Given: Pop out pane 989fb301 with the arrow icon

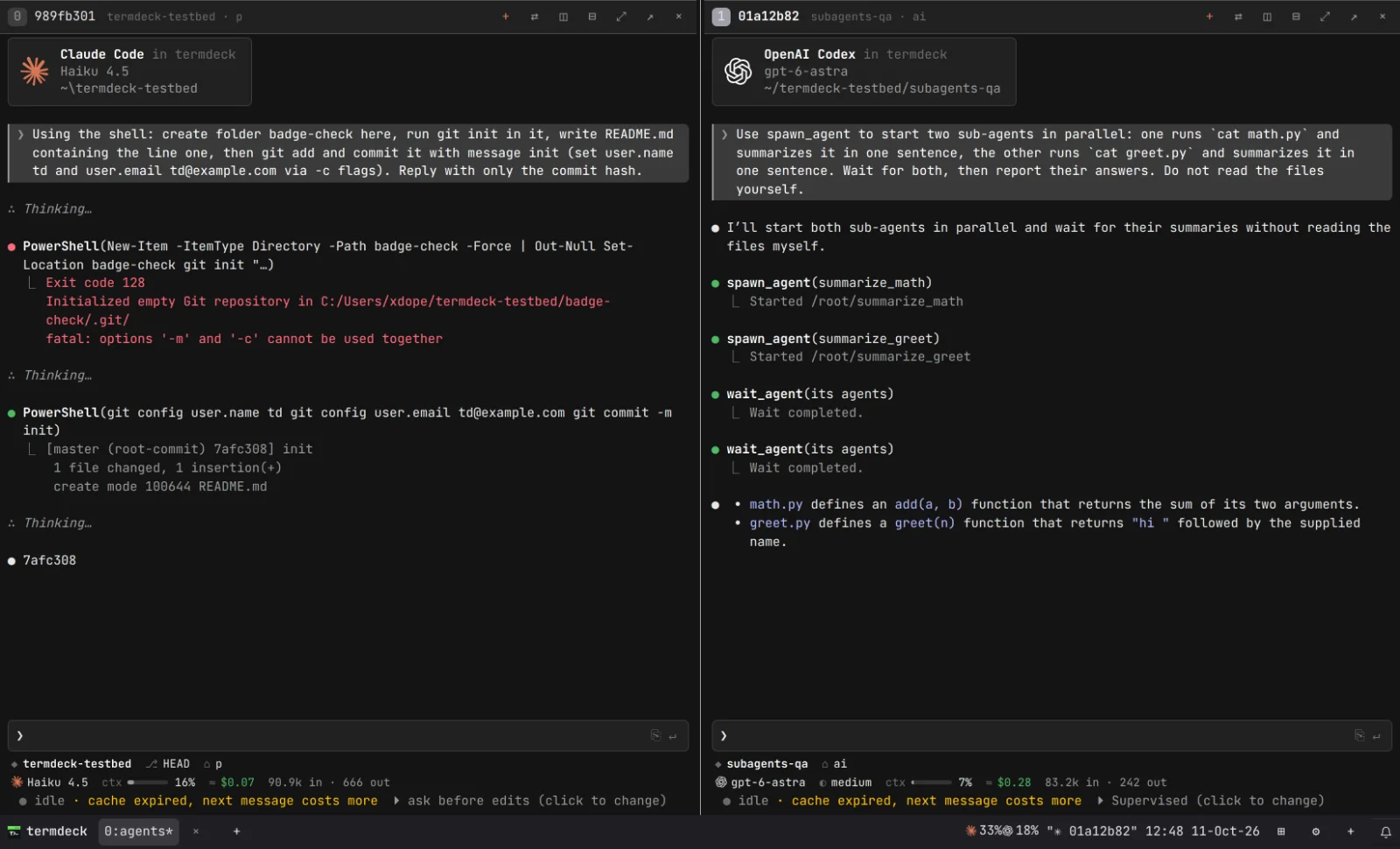Looking at the screenshot, I should pyautogui.click(x=649, y=17).
